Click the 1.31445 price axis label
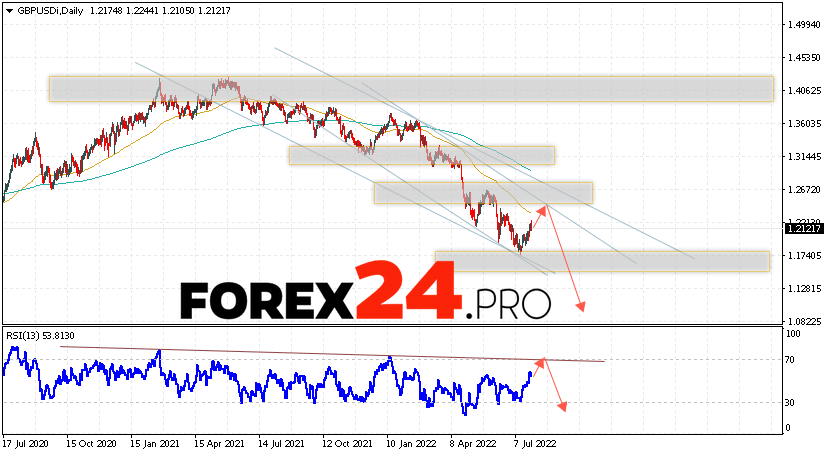The height and width of the screenshot is (455, 828). 804,157
